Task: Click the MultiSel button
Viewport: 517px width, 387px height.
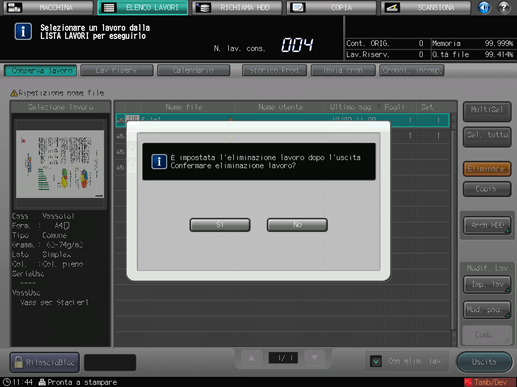Action: pyautogui.click(x=487, y=111)
